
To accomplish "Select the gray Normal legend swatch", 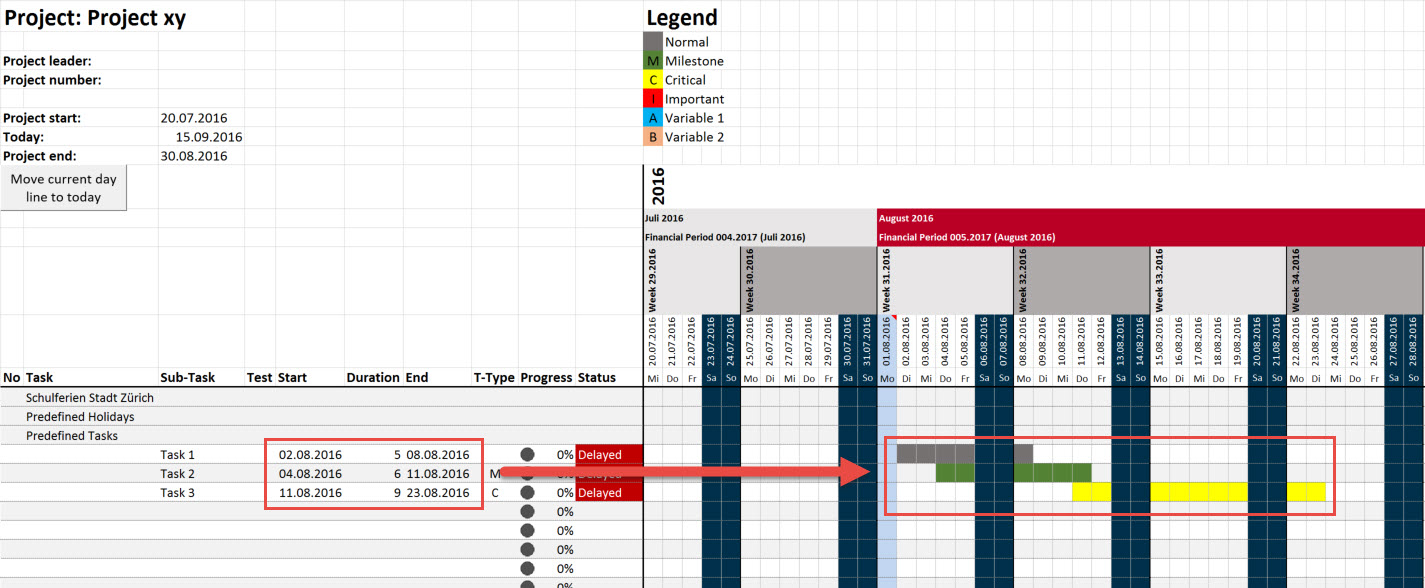I will click(x=653, y=42).
